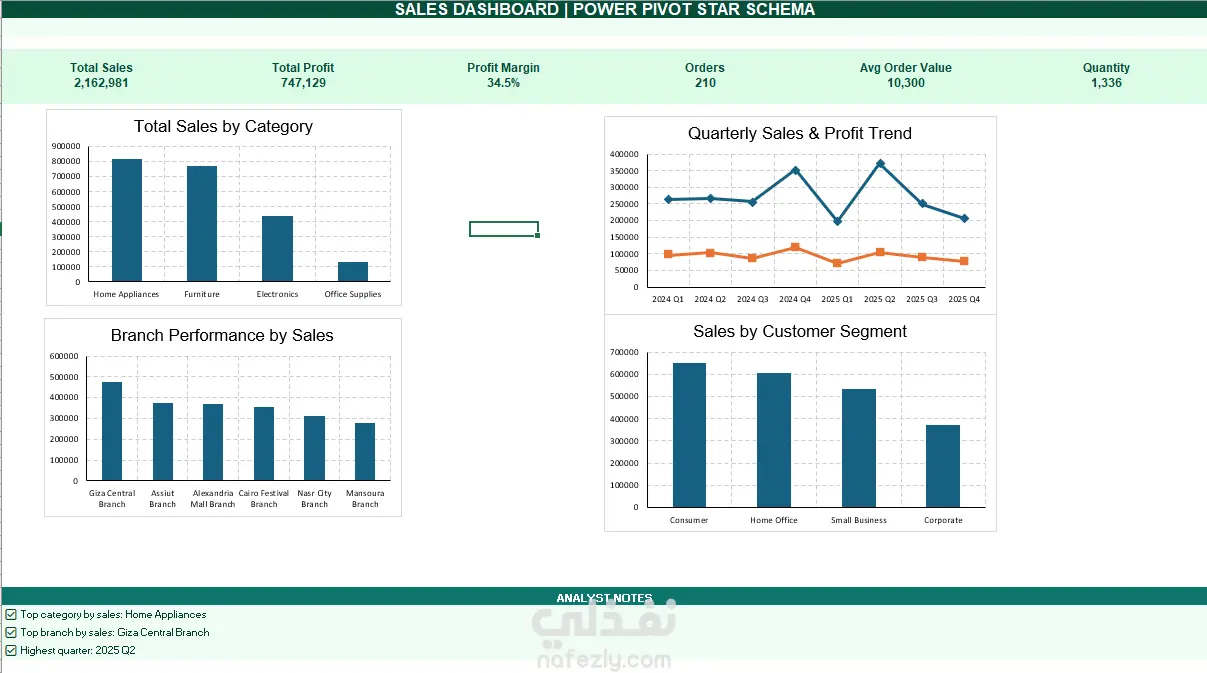Click the Furniture bar in category chart

coord(202,224)
